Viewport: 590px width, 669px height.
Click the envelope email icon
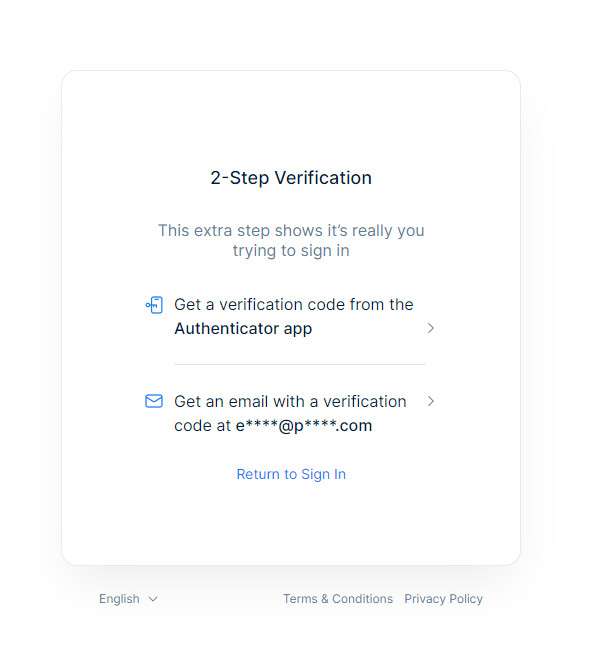point(154,401)
